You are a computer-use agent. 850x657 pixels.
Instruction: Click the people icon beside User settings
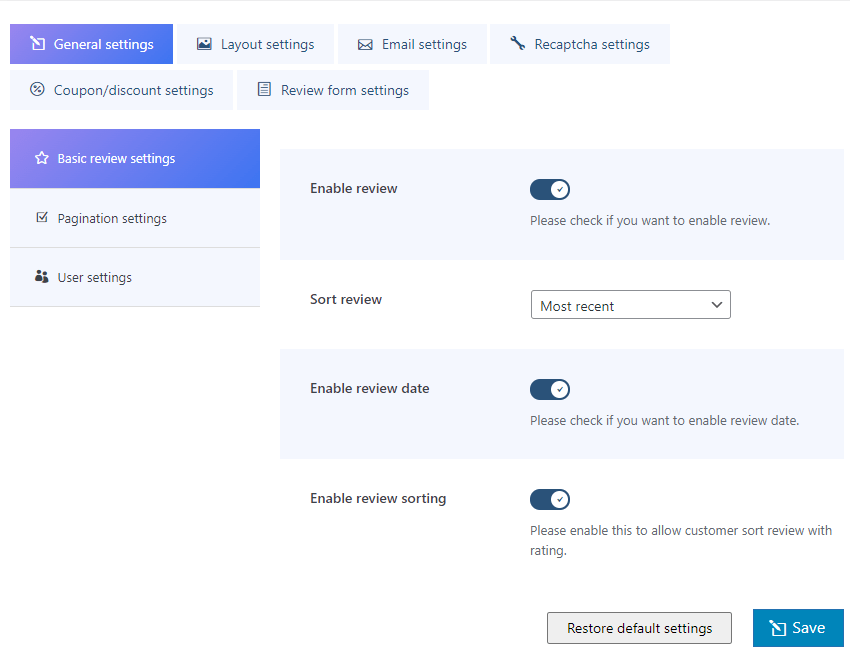42,277
